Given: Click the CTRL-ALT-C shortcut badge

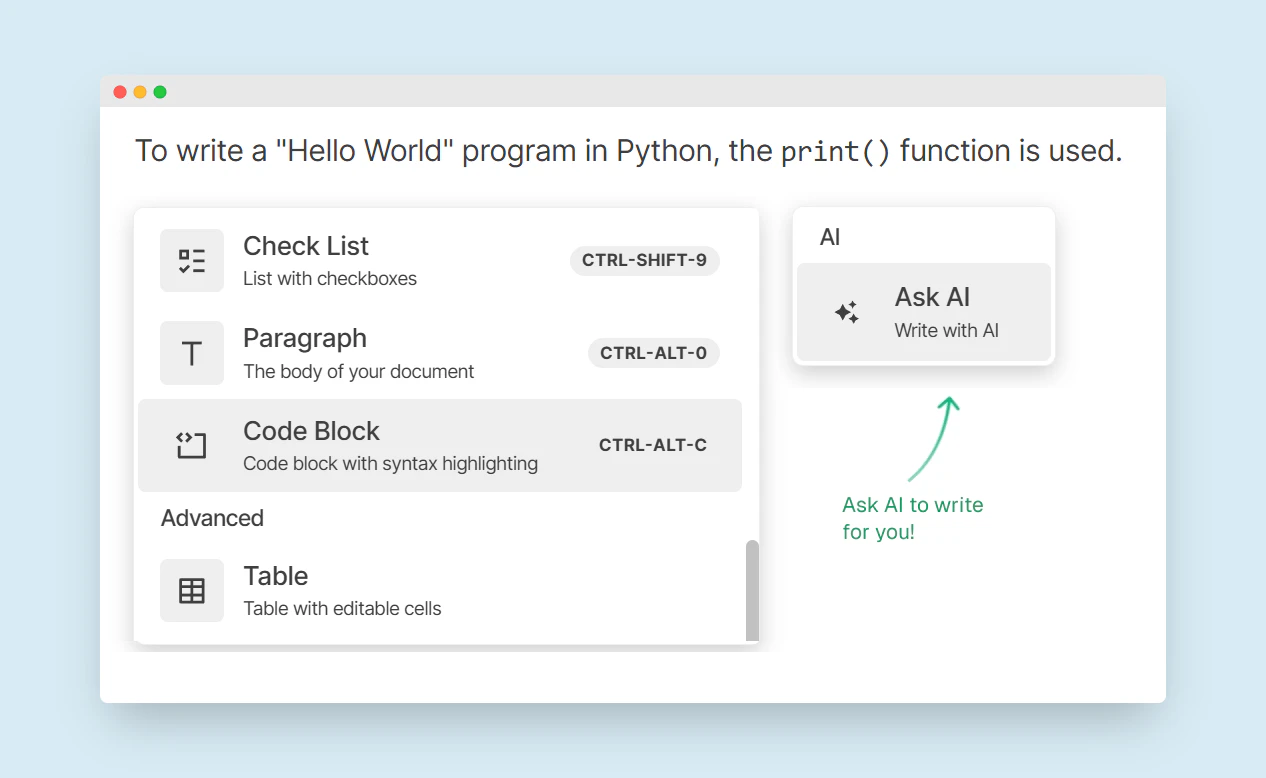Looking at the screenshot, I should pyautogui.click(x=653, y=445).
